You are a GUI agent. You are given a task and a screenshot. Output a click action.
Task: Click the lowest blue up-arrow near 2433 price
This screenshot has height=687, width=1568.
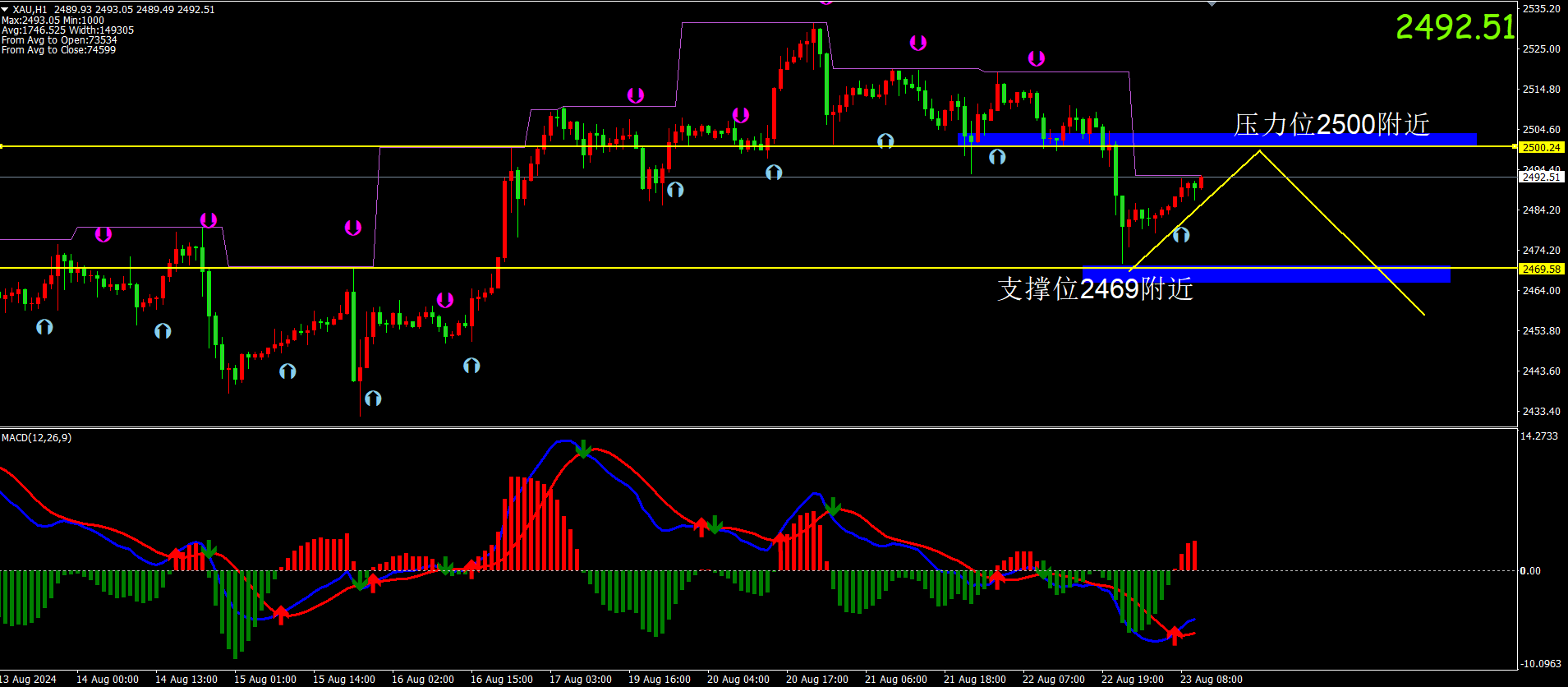point(373,399)
